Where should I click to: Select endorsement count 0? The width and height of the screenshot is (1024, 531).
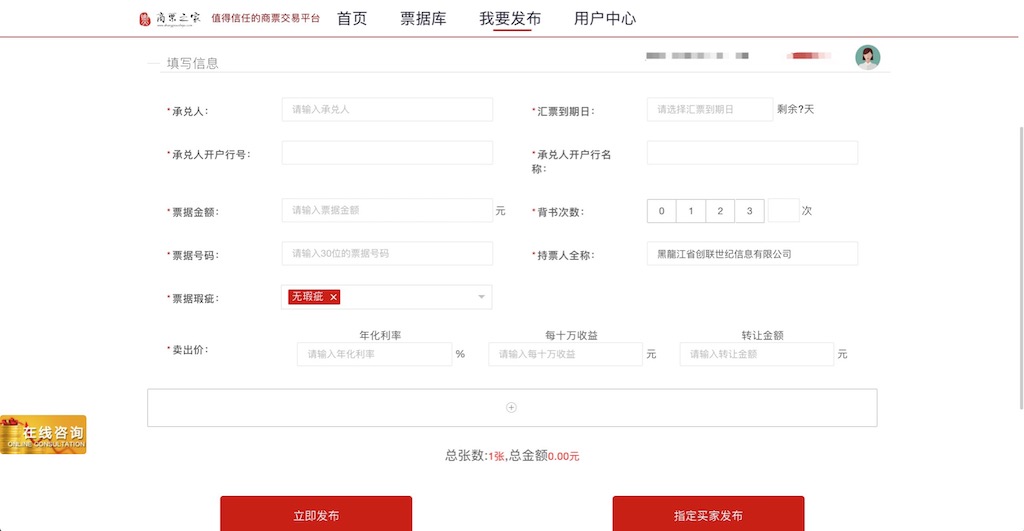pyautogui.click(x=661, y=211)
